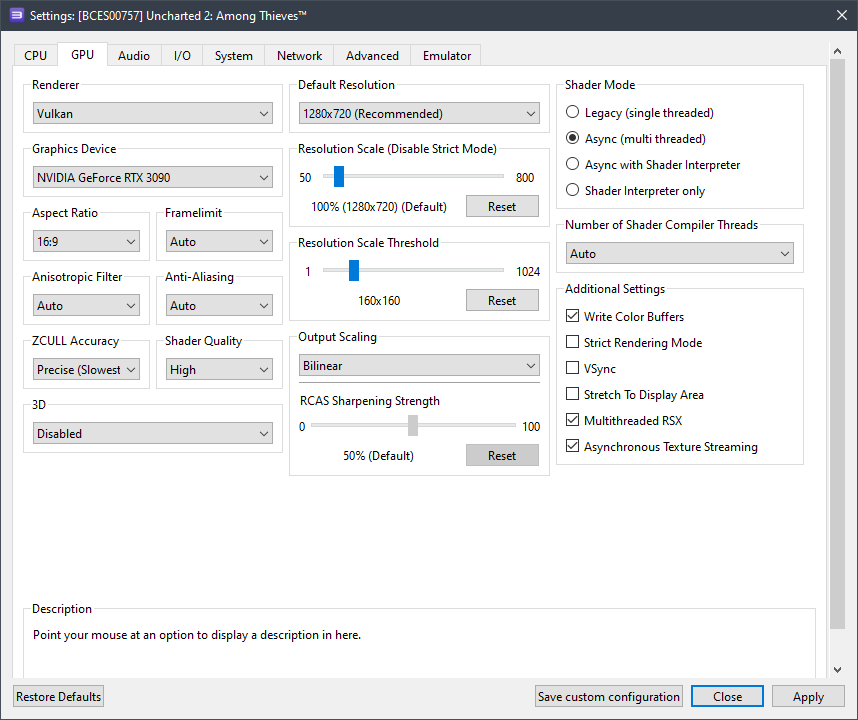Expand the Graphics Device dropdown
This screenshot has height=720, width=858.
[x=152, y=178]
